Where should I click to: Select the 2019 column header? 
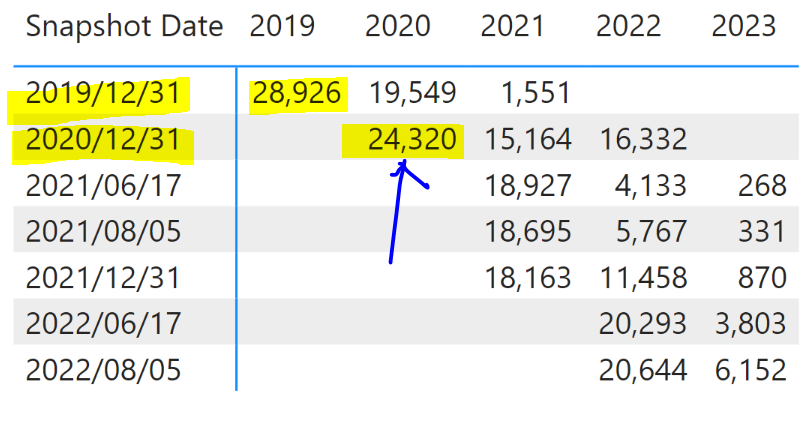coord(282,26)
